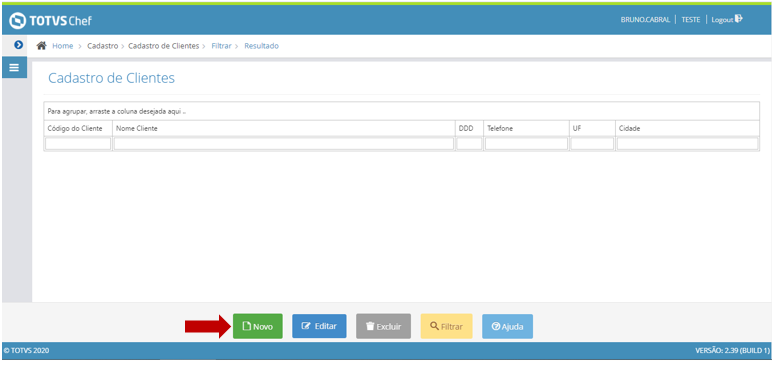This screenshot has width=776, height=365.
Task: Sort by UF column header
Action: 592,128
